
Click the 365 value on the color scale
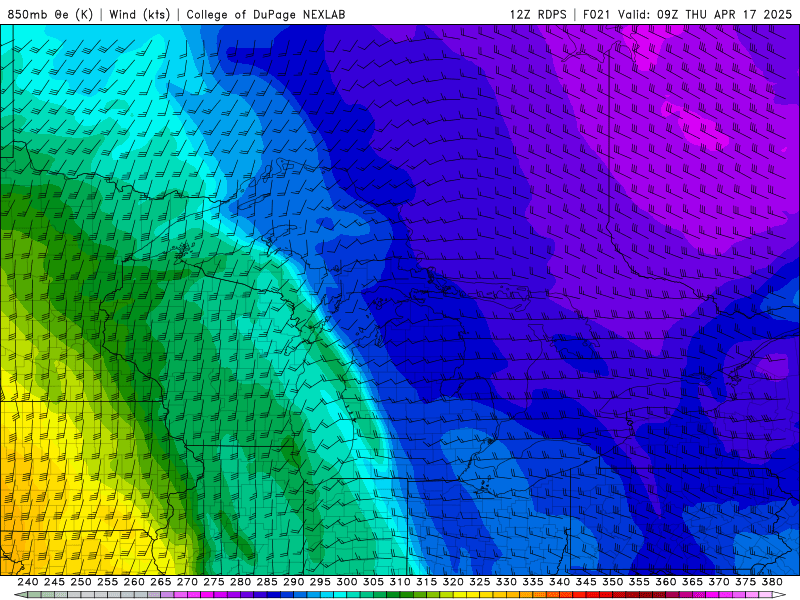(x=692, y=582)
